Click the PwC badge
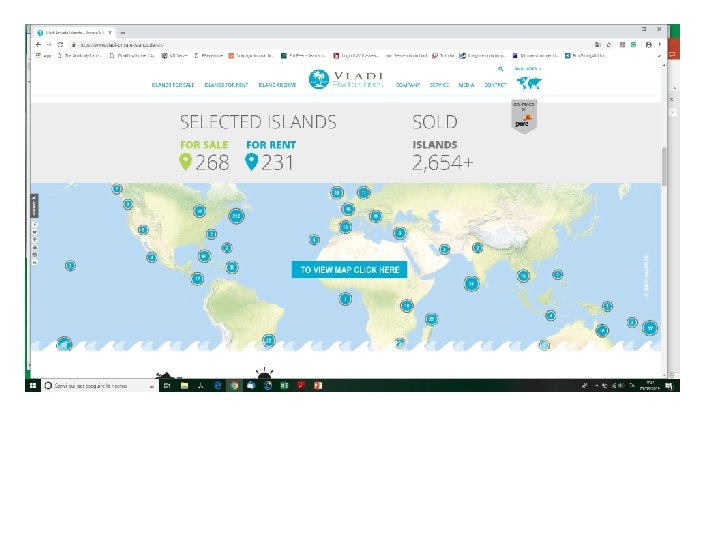 (524, 117)
